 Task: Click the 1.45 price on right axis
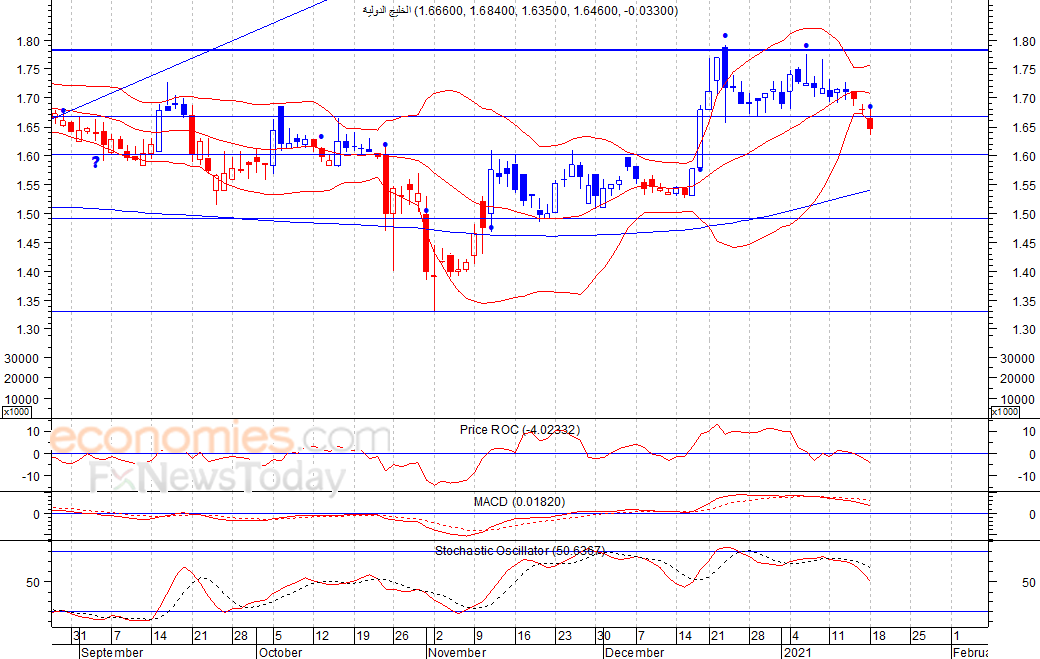(1024, 243)
